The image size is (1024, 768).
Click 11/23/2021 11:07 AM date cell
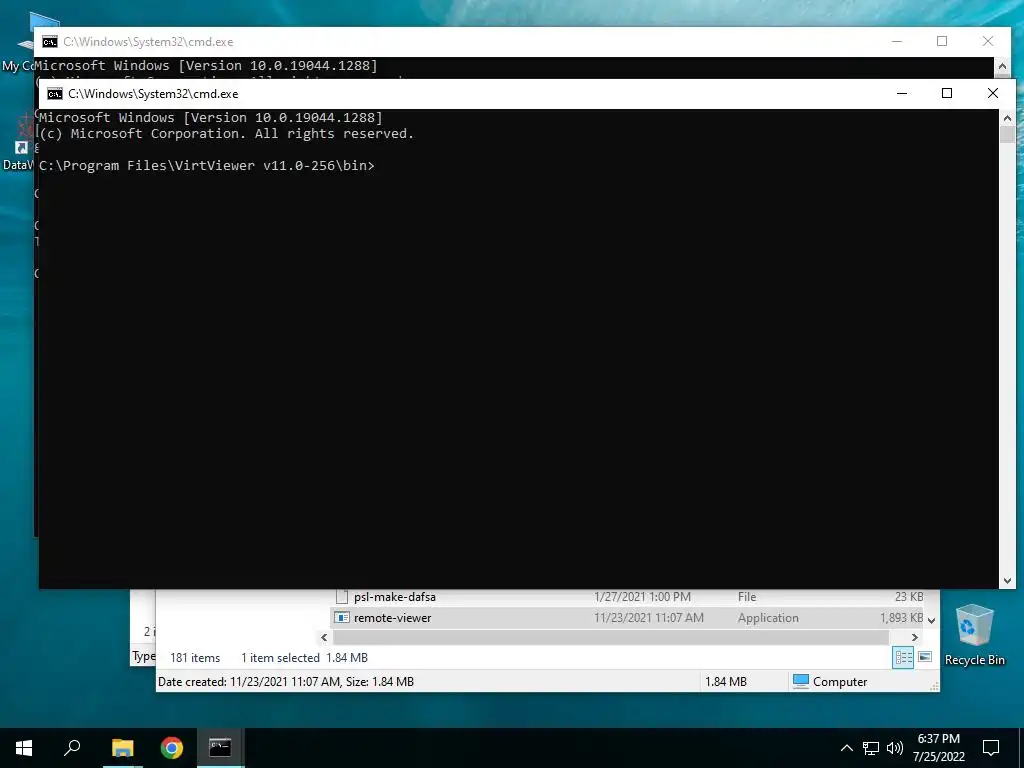tap(648, 618)
